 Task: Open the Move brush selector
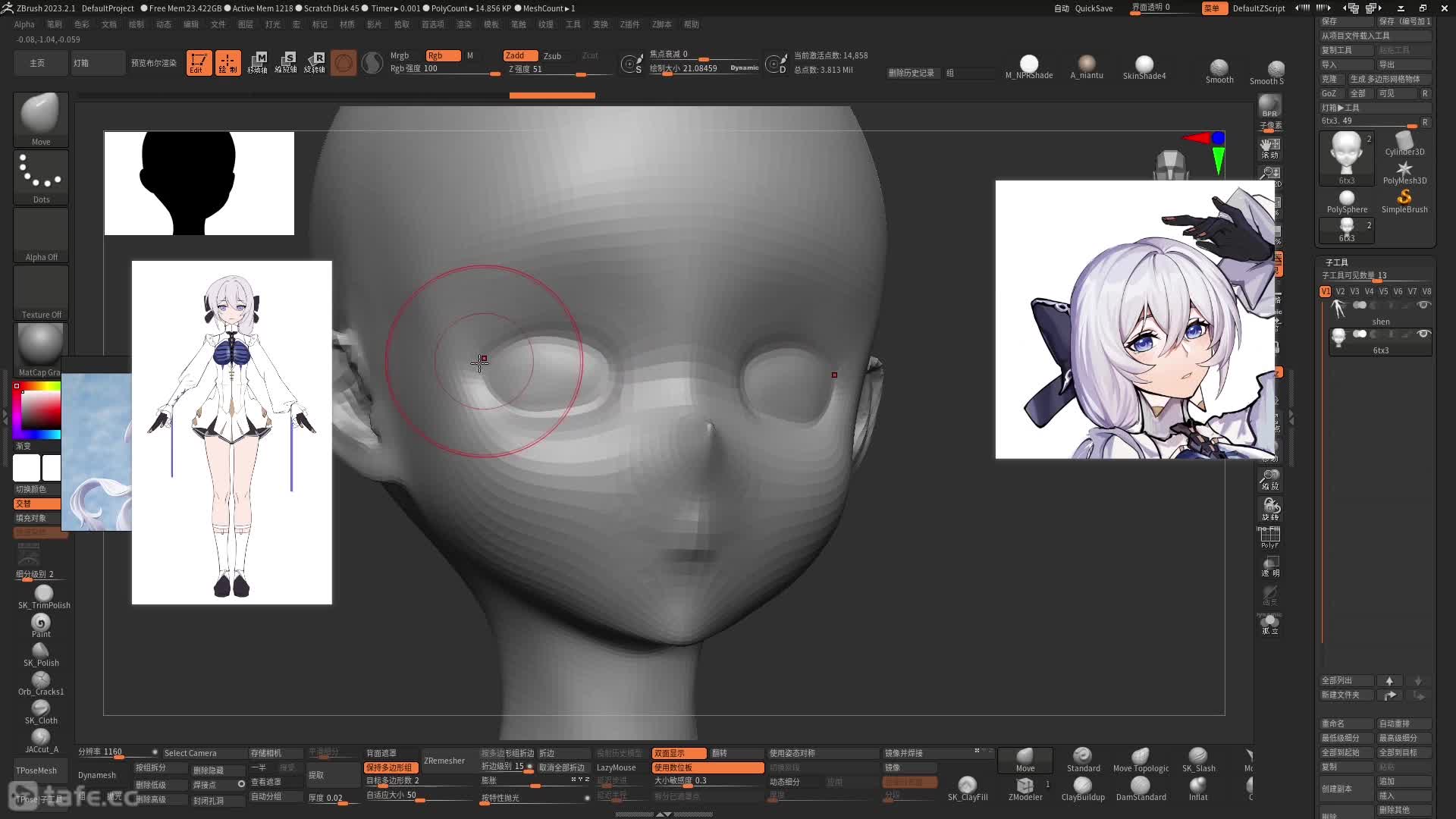pos(41,119)
